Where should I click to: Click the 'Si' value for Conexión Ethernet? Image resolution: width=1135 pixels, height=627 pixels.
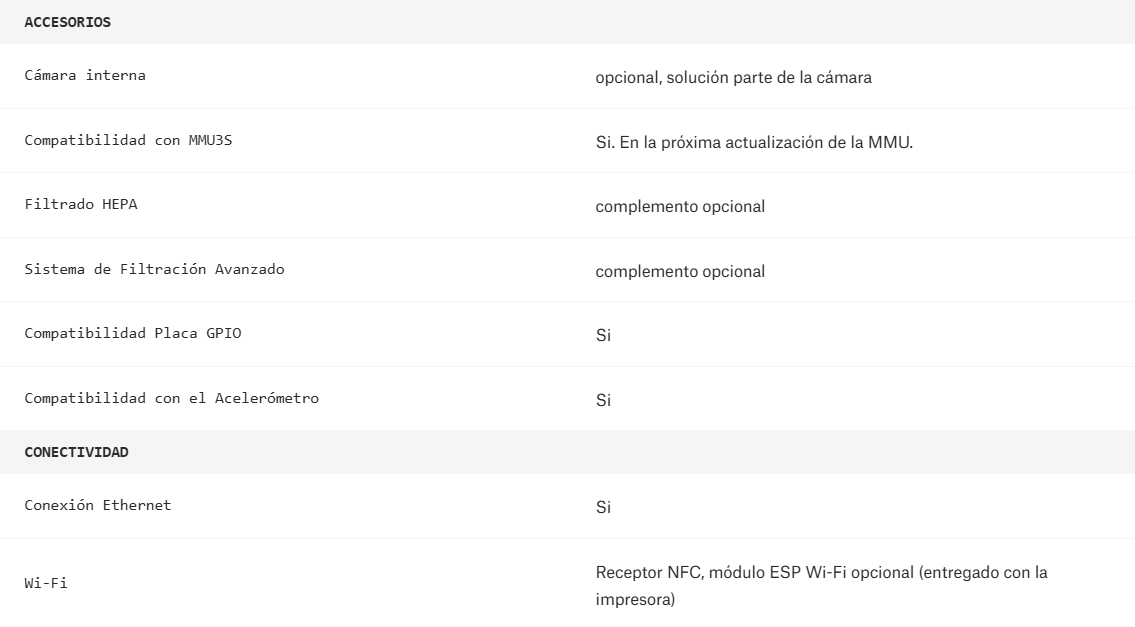(x=603, y=507)
